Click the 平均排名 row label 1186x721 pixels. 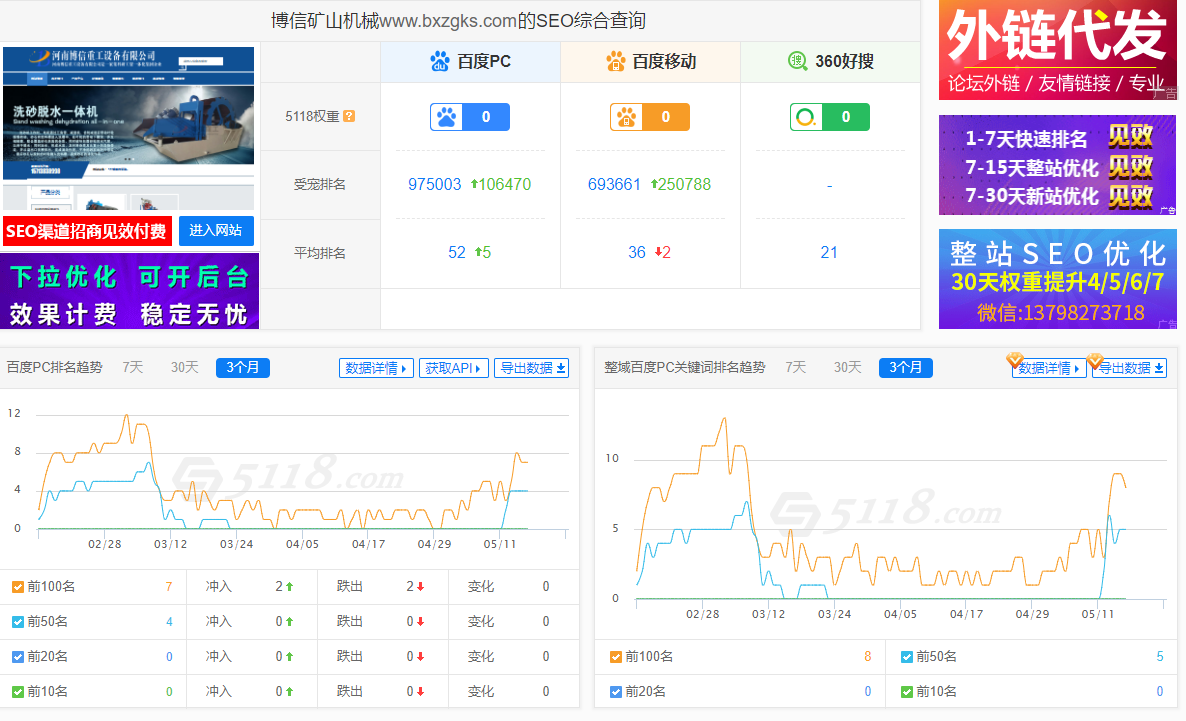(x=320, y=253)
